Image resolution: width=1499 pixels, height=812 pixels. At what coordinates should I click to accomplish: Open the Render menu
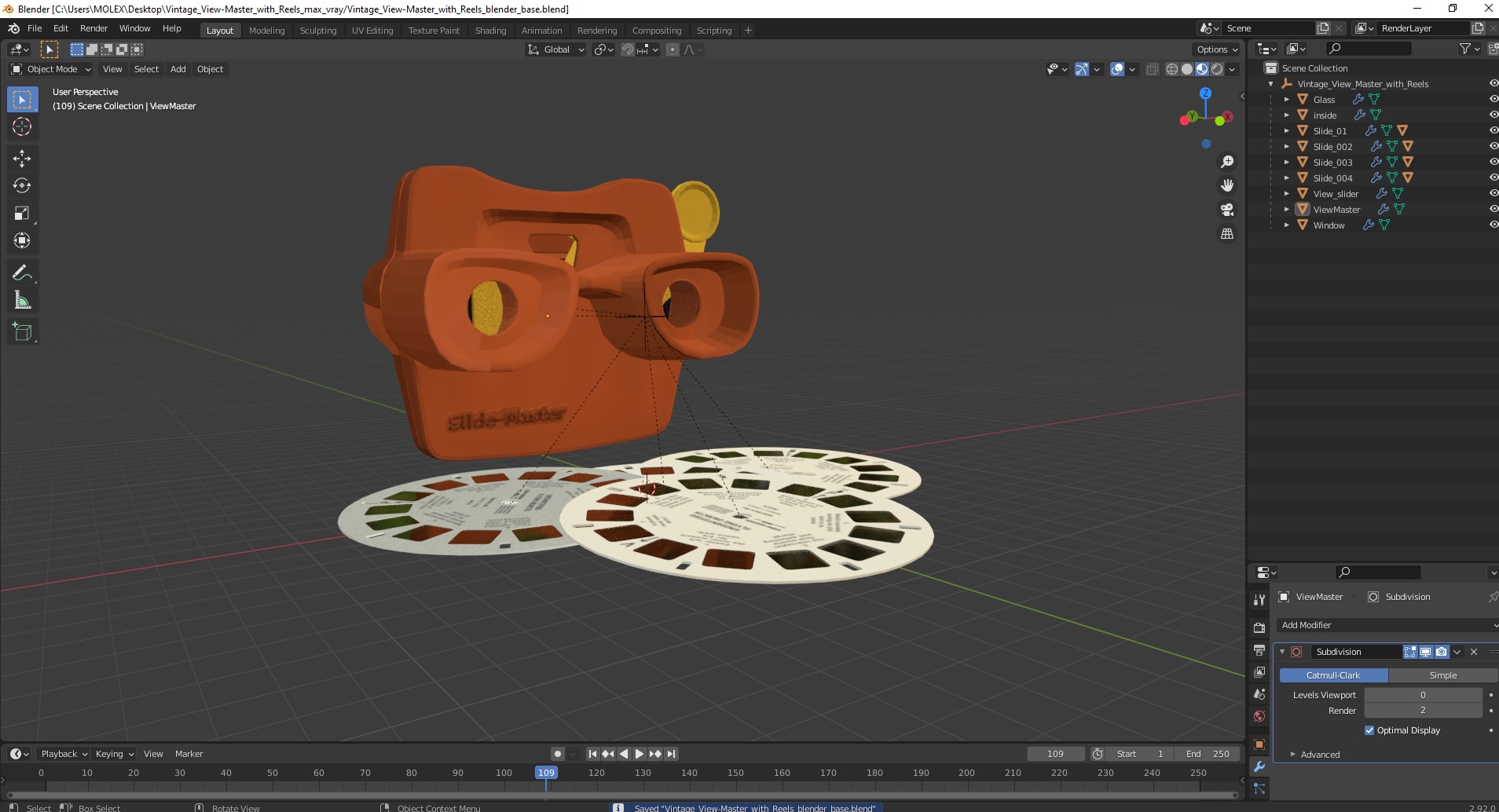[93, 28]
